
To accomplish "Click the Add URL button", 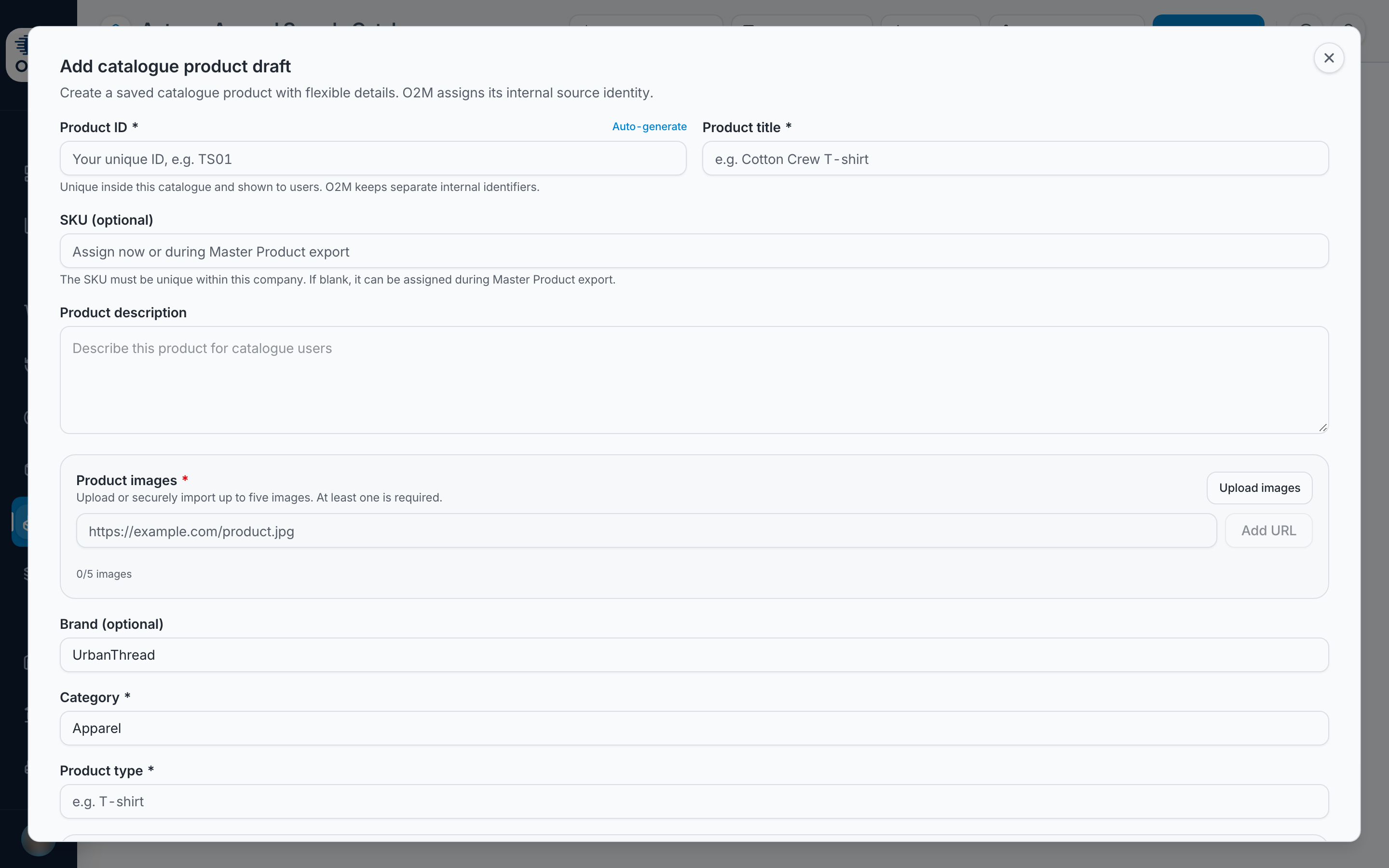I will [1268, 530].
